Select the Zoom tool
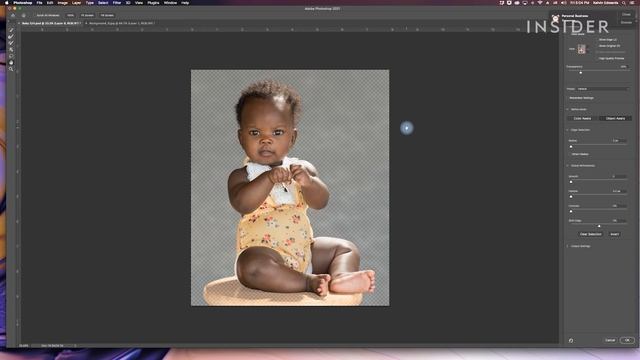The image size is (640, 360). 11,69
